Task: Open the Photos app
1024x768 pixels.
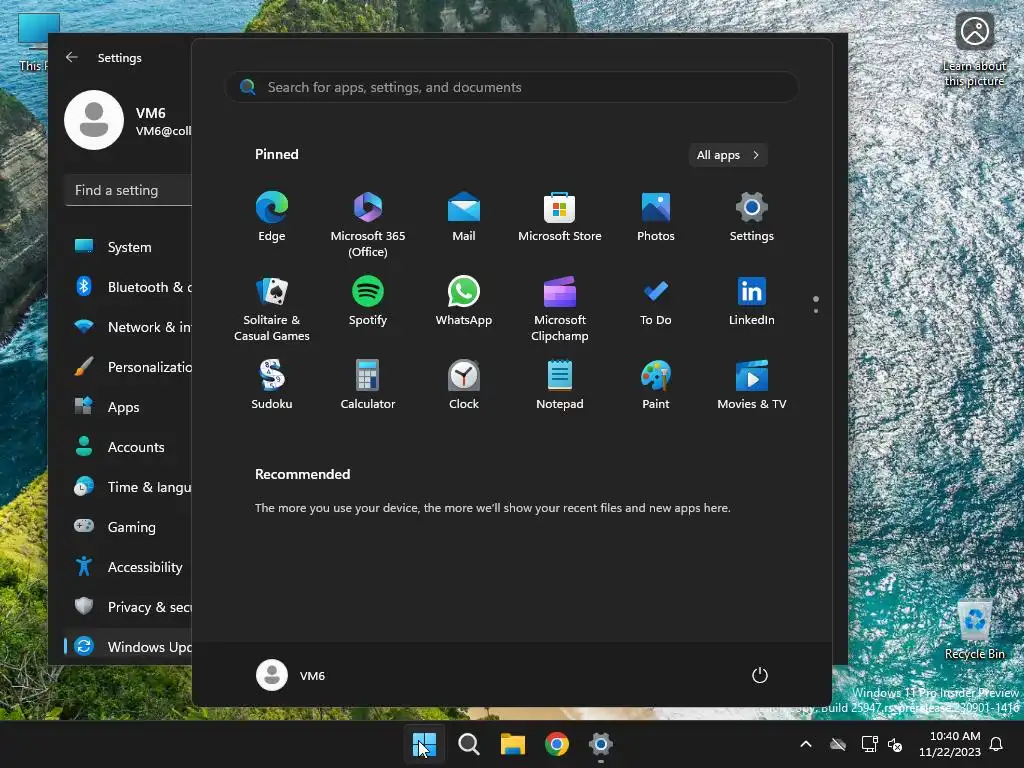Action: point(656,217)
